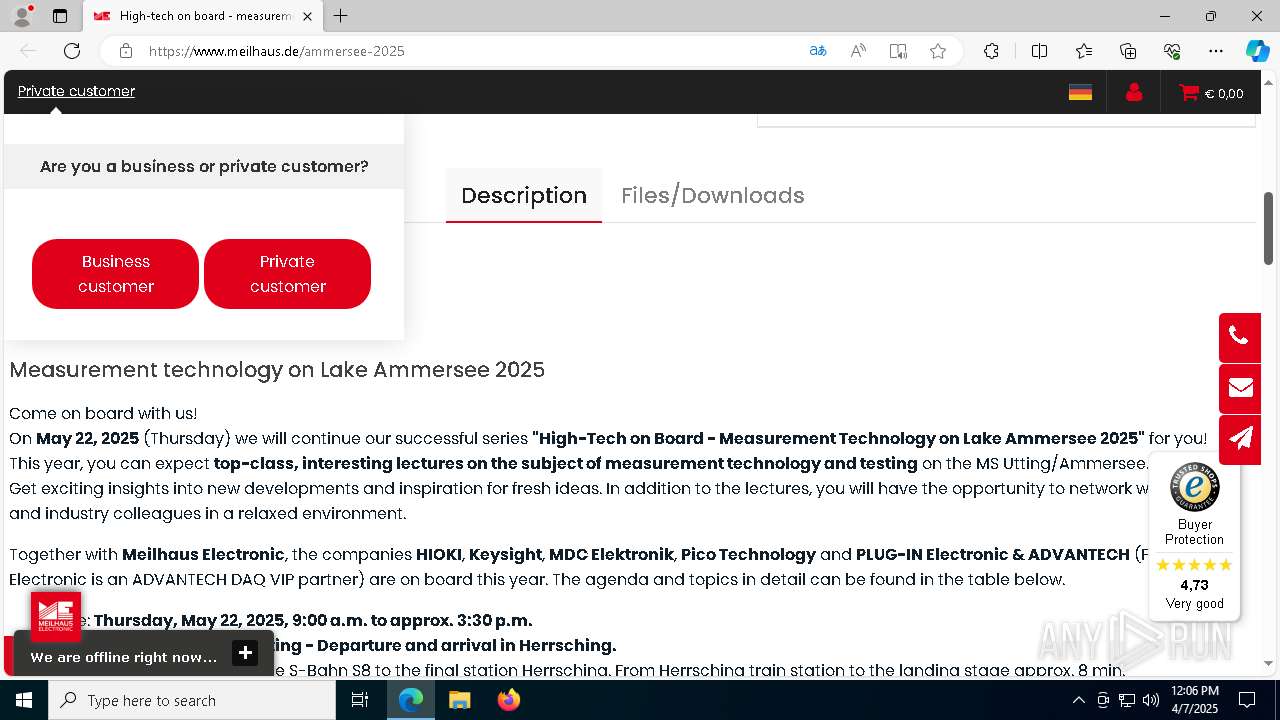Open the tab actions menu icon
This screenshot has height=720, width=1280.
(x=60, y=16)
